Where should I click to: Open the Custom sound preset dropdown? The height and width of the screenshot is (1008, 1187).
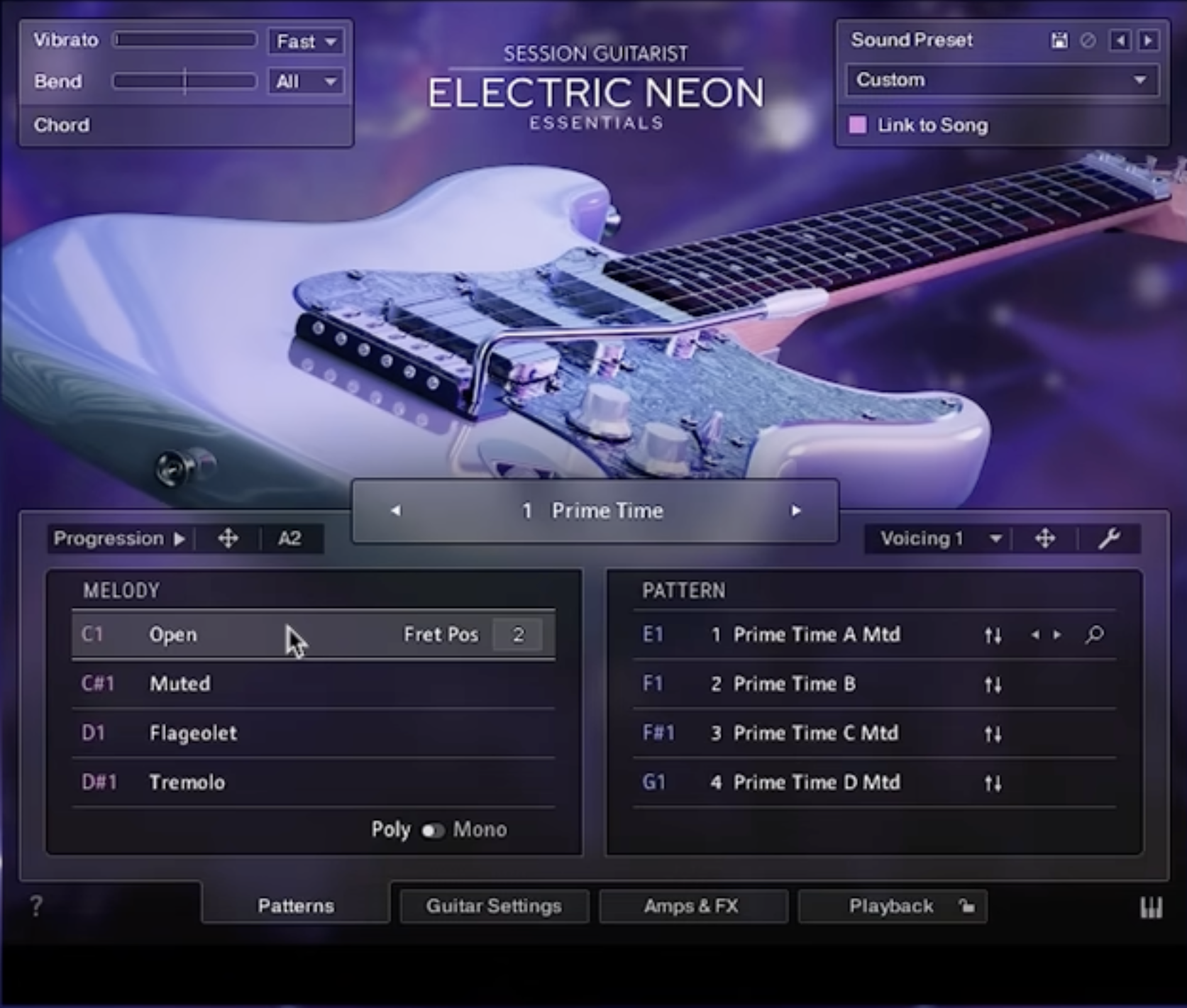[x=1003, y=80]
